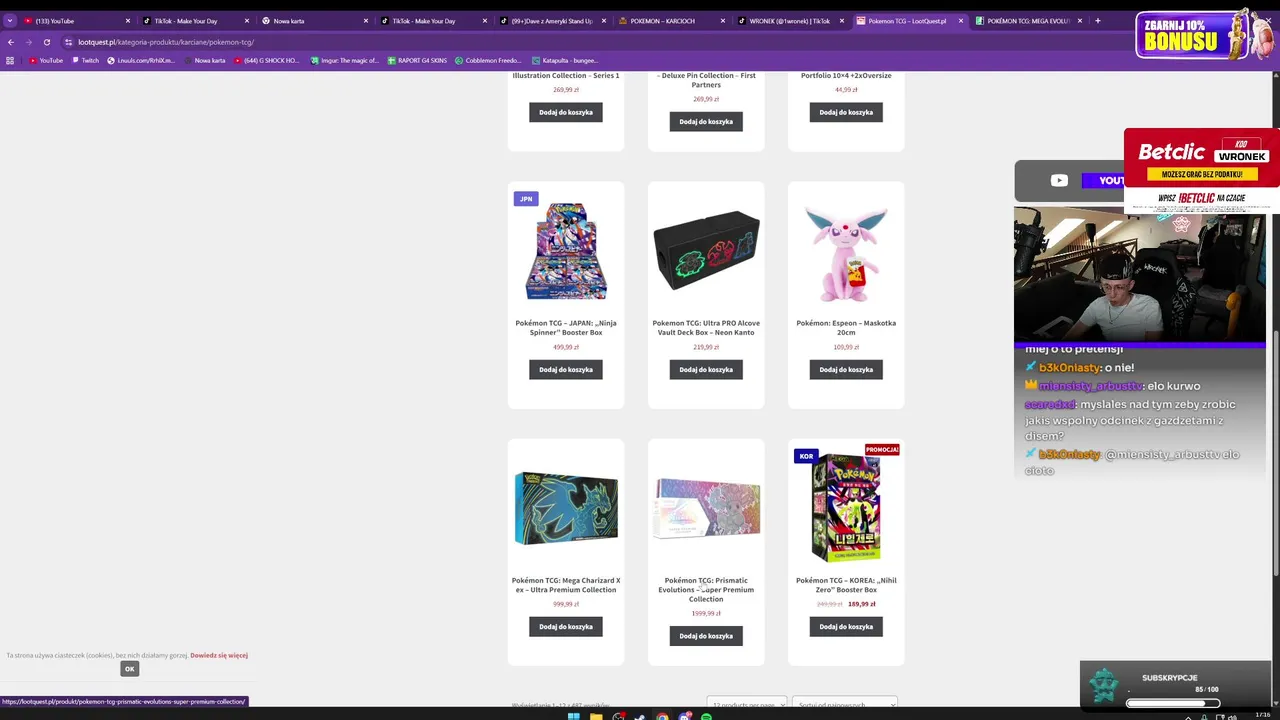Open a new browser tab
1280x720 pixels.
[1097, 20]
